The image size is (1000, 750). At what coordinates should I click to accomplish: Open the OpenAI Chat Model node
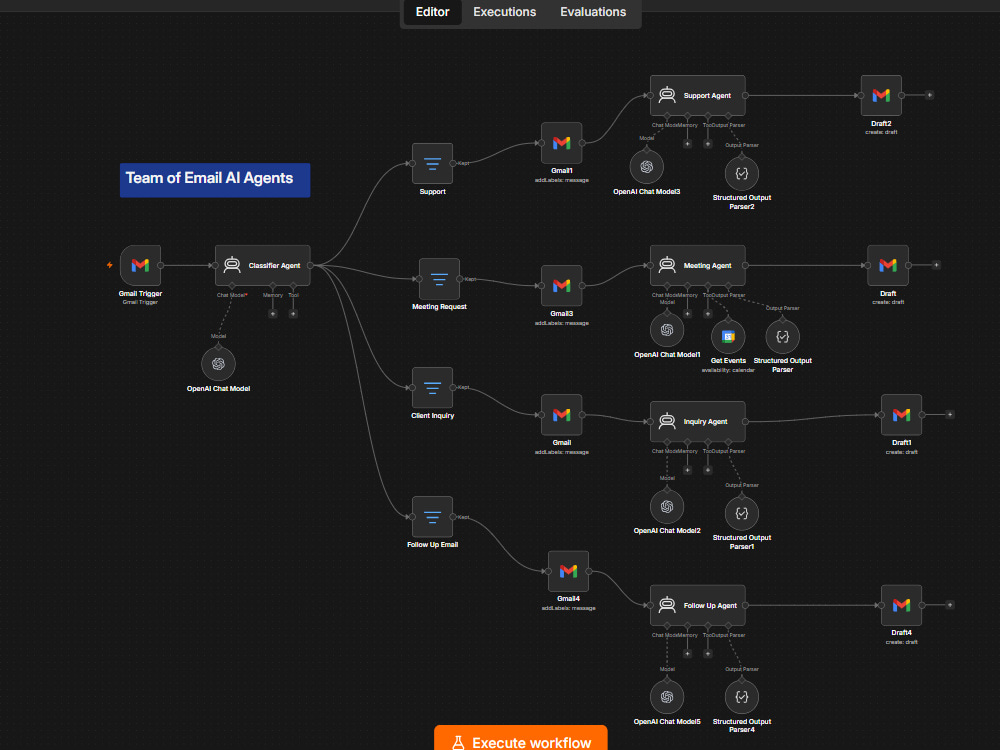point(218,364)
